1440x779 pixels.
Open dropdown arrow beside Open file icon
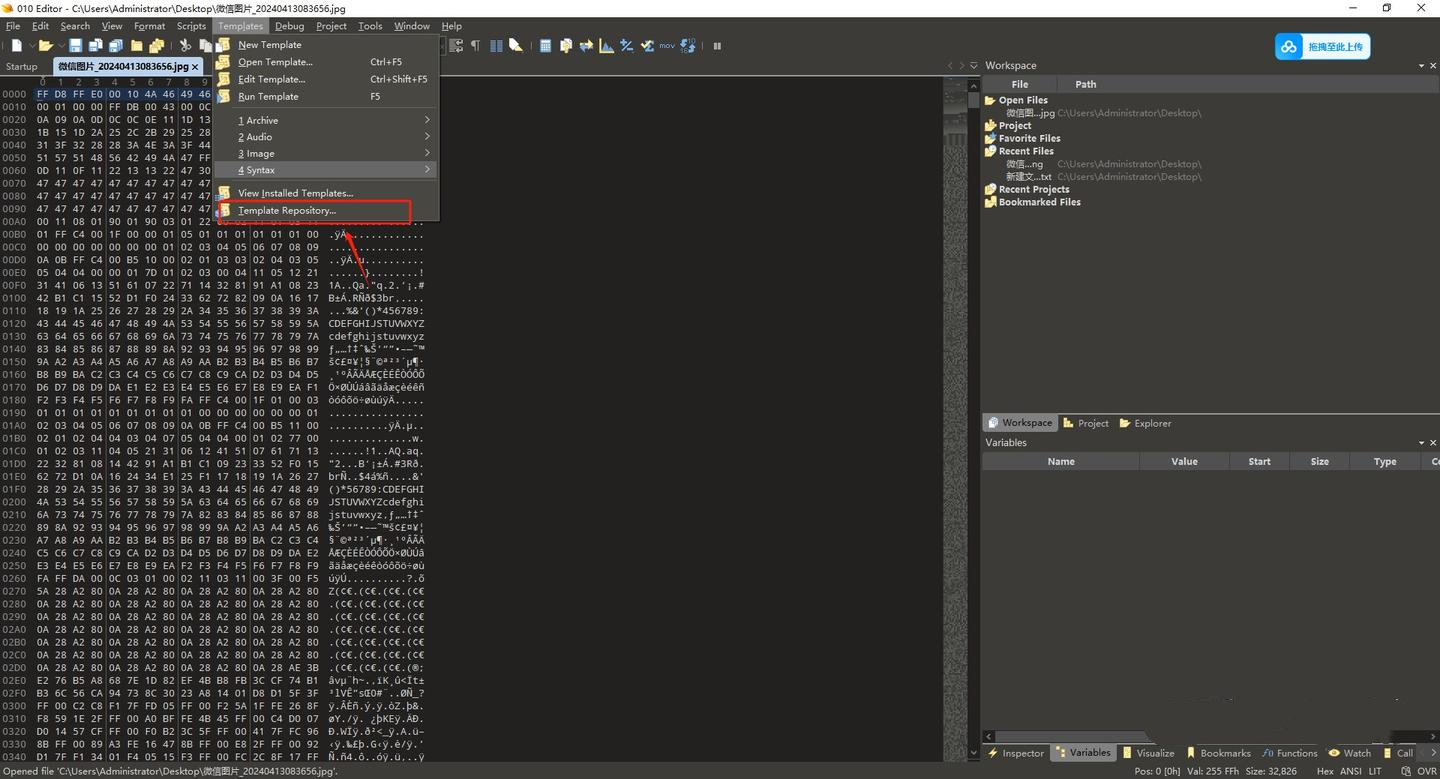tap(62, 45)
